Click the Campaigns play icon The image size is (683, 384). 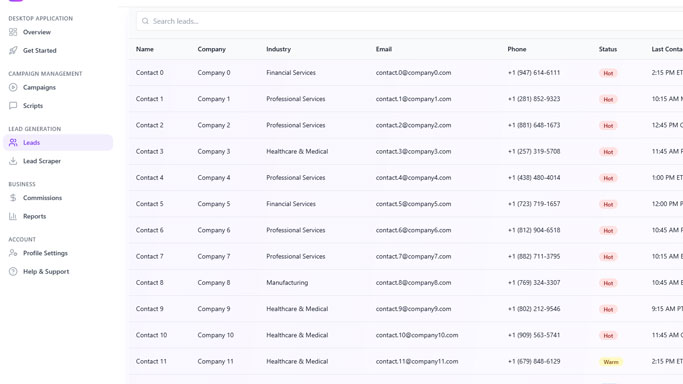(13, 88)
